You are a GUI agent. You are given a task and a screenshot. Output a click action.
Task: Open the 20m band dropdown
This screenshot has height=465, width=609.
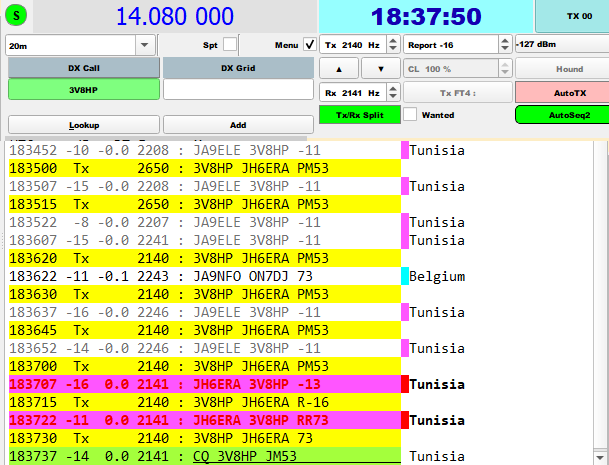[144, 45]
